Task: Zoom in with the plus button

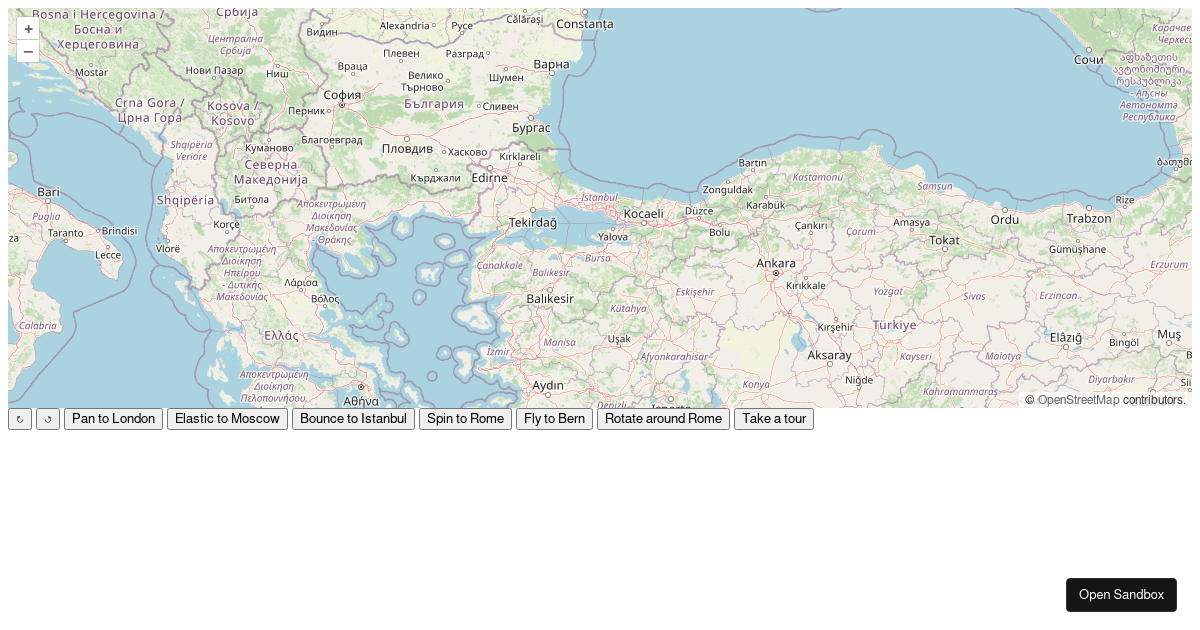Action: (28, 29)
